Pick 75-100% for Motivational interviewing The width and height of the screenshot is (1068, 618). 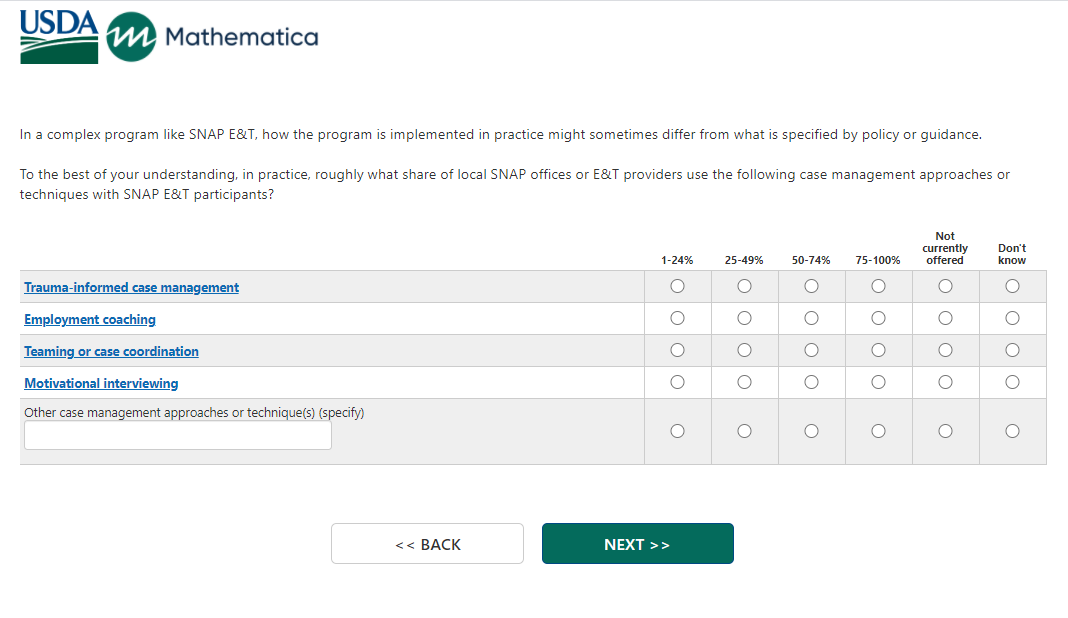pyautogui.click(x=878, y=382)
